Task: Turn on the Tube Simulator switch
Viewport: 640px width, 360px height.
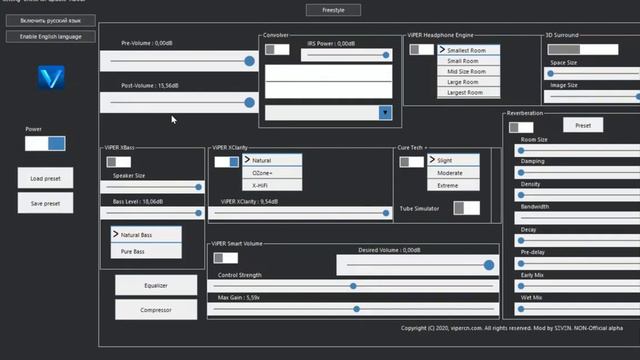Action: pyautogui.click(x=467, y=208)
